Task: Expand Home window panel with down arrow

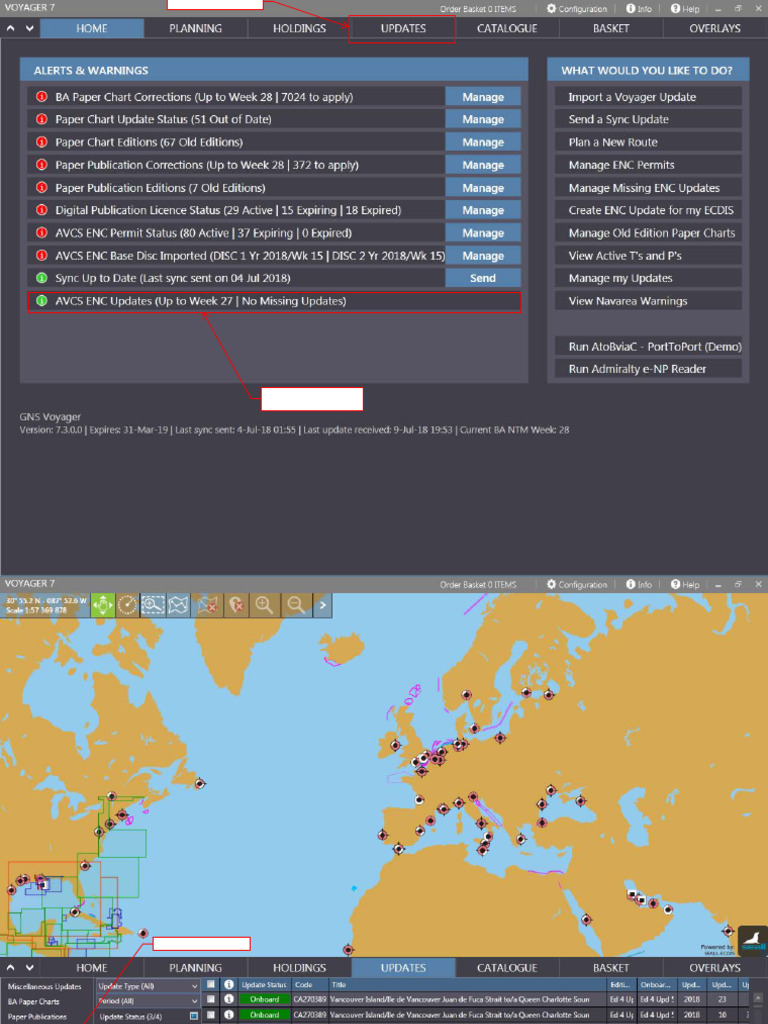Action: tap(29, 29)
